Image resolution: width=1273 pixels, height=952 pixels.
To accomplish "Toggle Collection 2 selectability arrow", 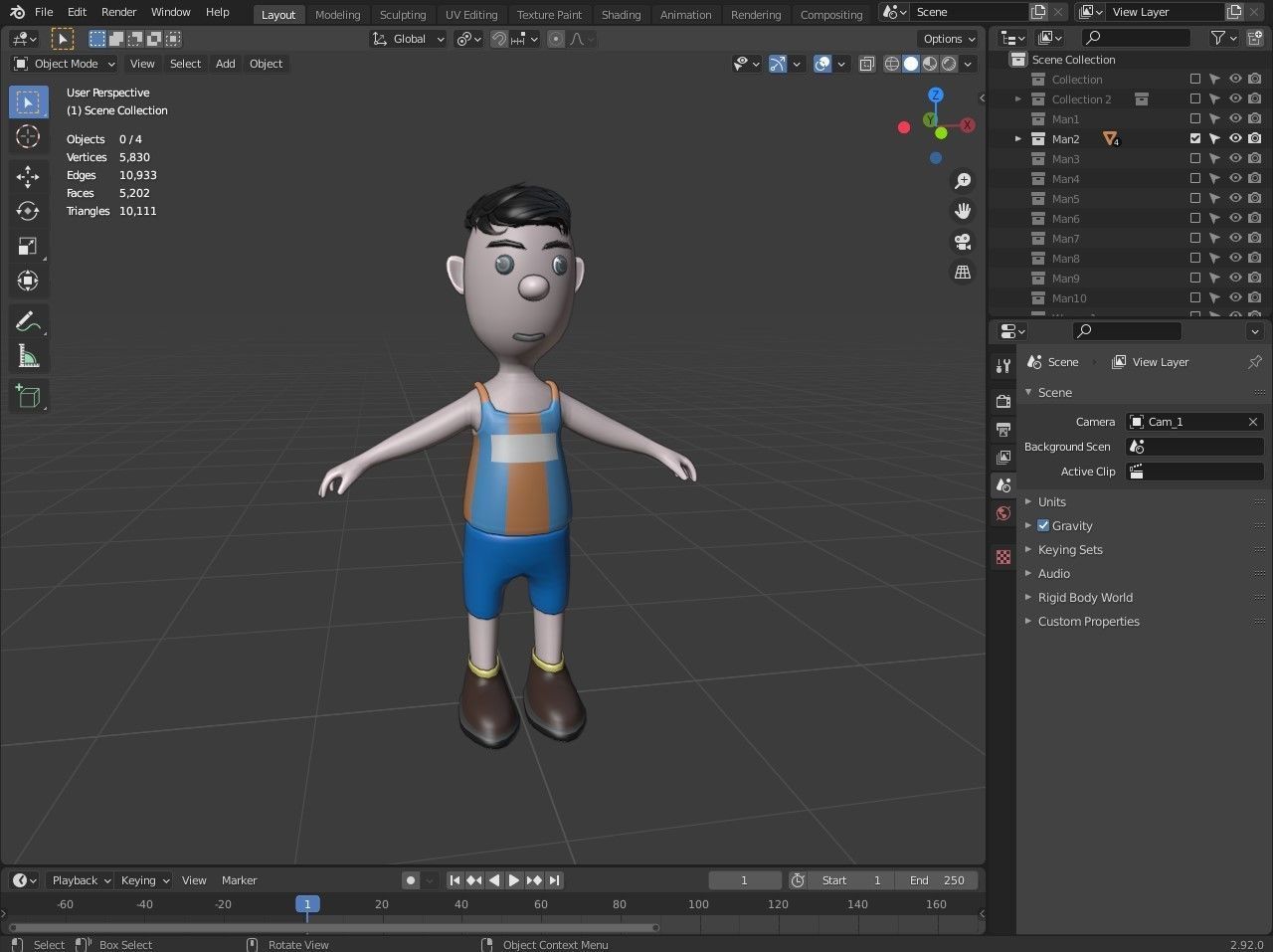I will tap(1215, 98).
